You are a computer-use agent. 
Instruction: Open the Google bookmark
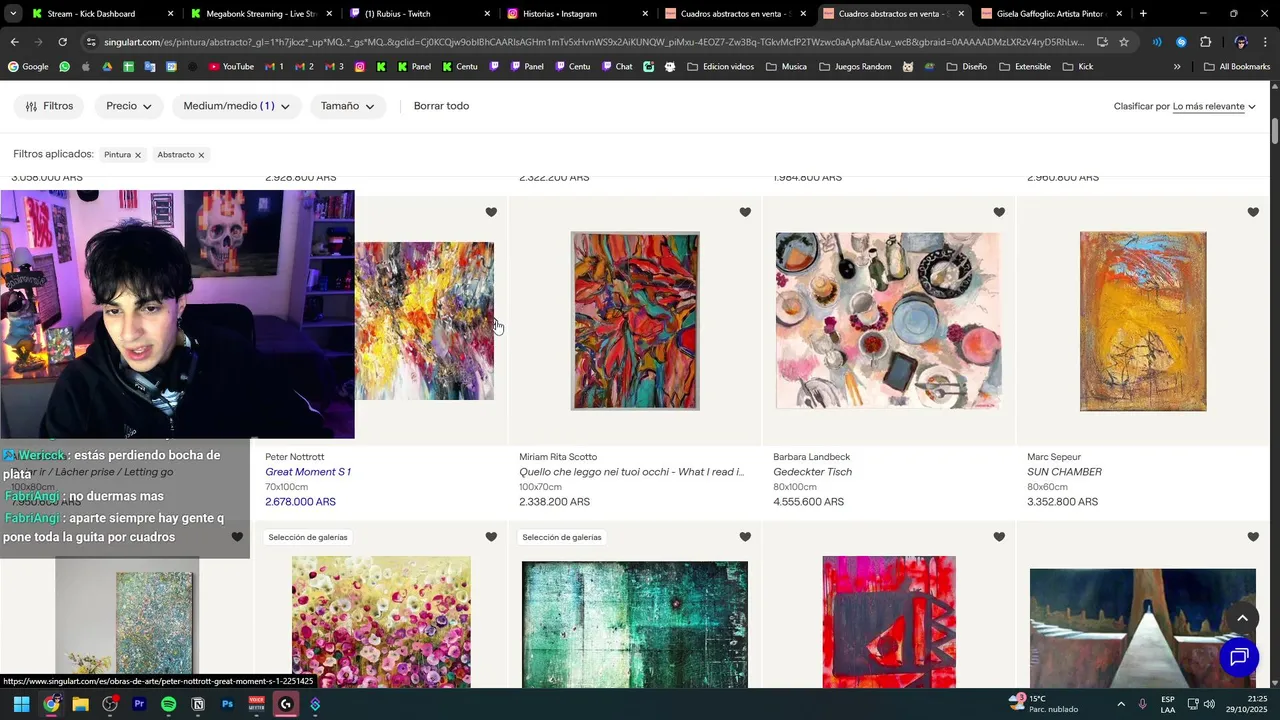(28, 67)
